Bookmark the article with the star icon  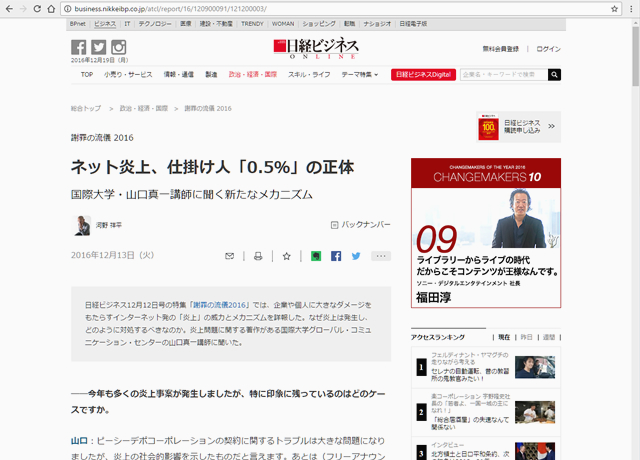point(286,256)
